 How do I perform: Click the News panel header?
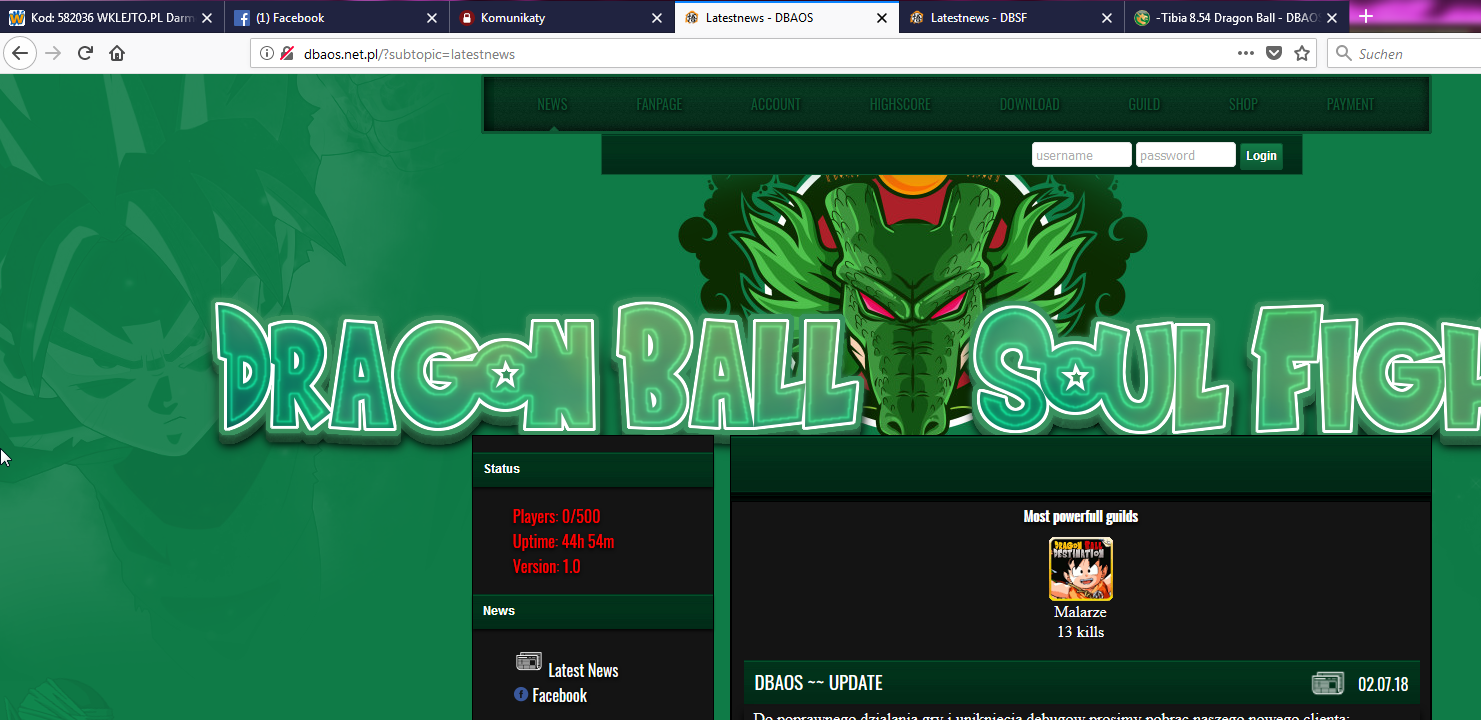click(x=593, y=611)
